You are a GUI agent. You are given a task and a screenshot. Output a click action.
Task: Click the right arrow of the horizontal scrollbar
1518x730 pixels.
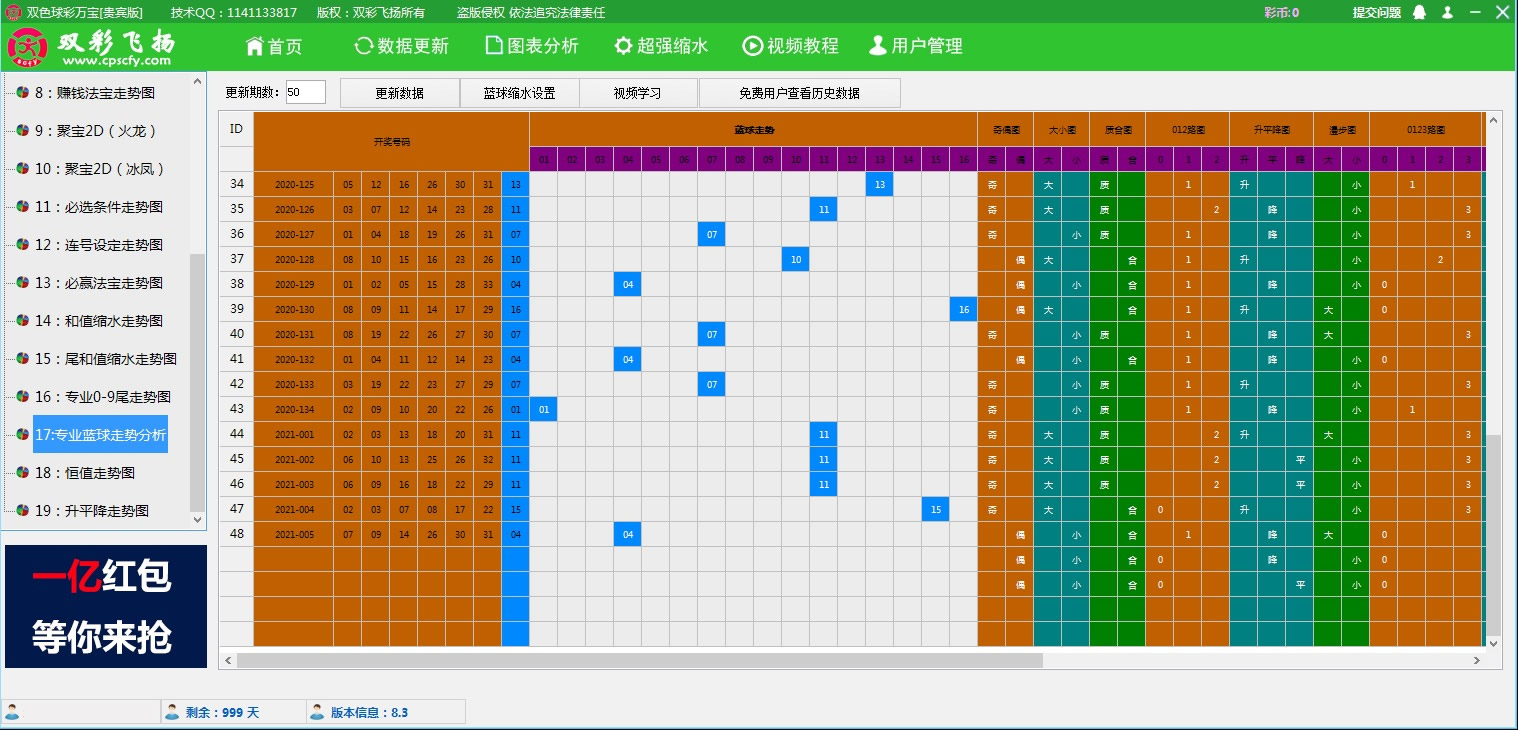click(1475, 660)
